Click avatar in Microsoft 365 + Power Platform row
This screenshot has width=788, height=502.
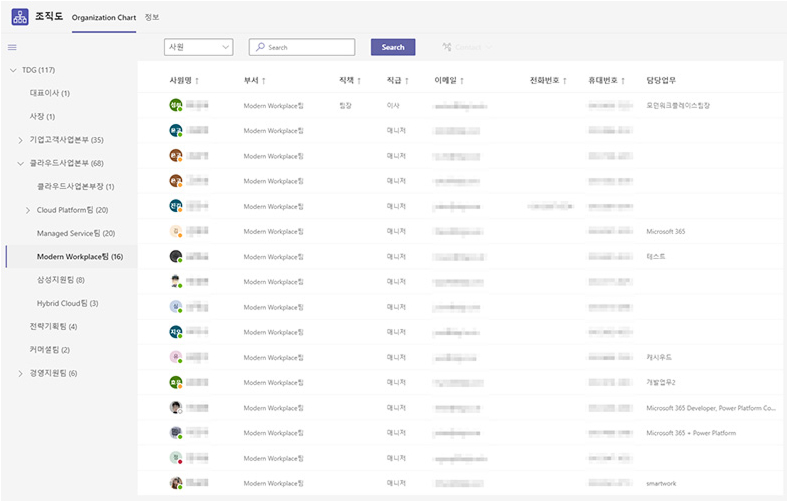click(175, 432)
